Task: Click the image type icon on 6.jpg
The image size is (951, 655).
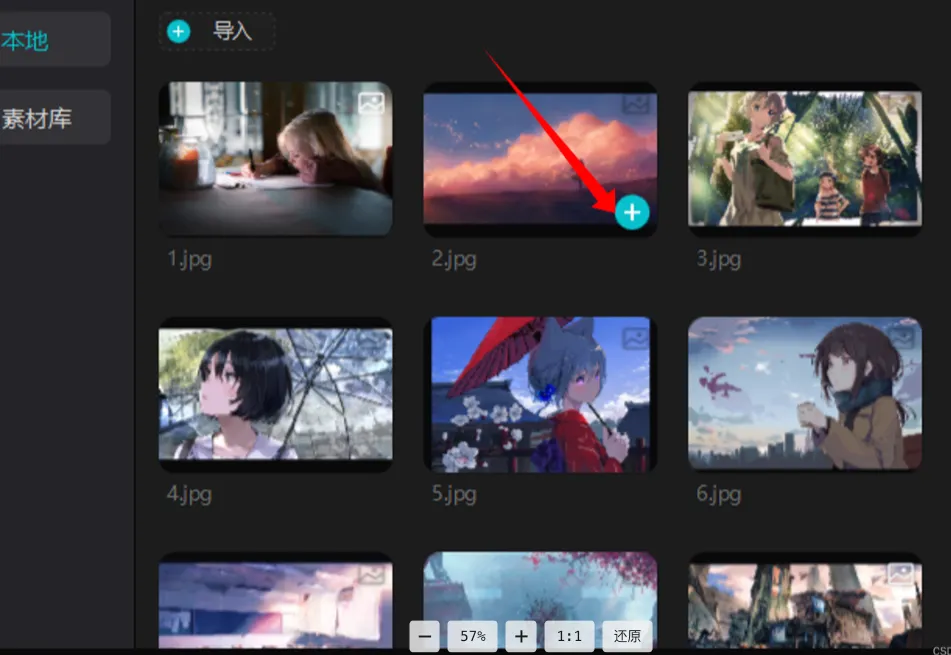Action: coord(901,338)
